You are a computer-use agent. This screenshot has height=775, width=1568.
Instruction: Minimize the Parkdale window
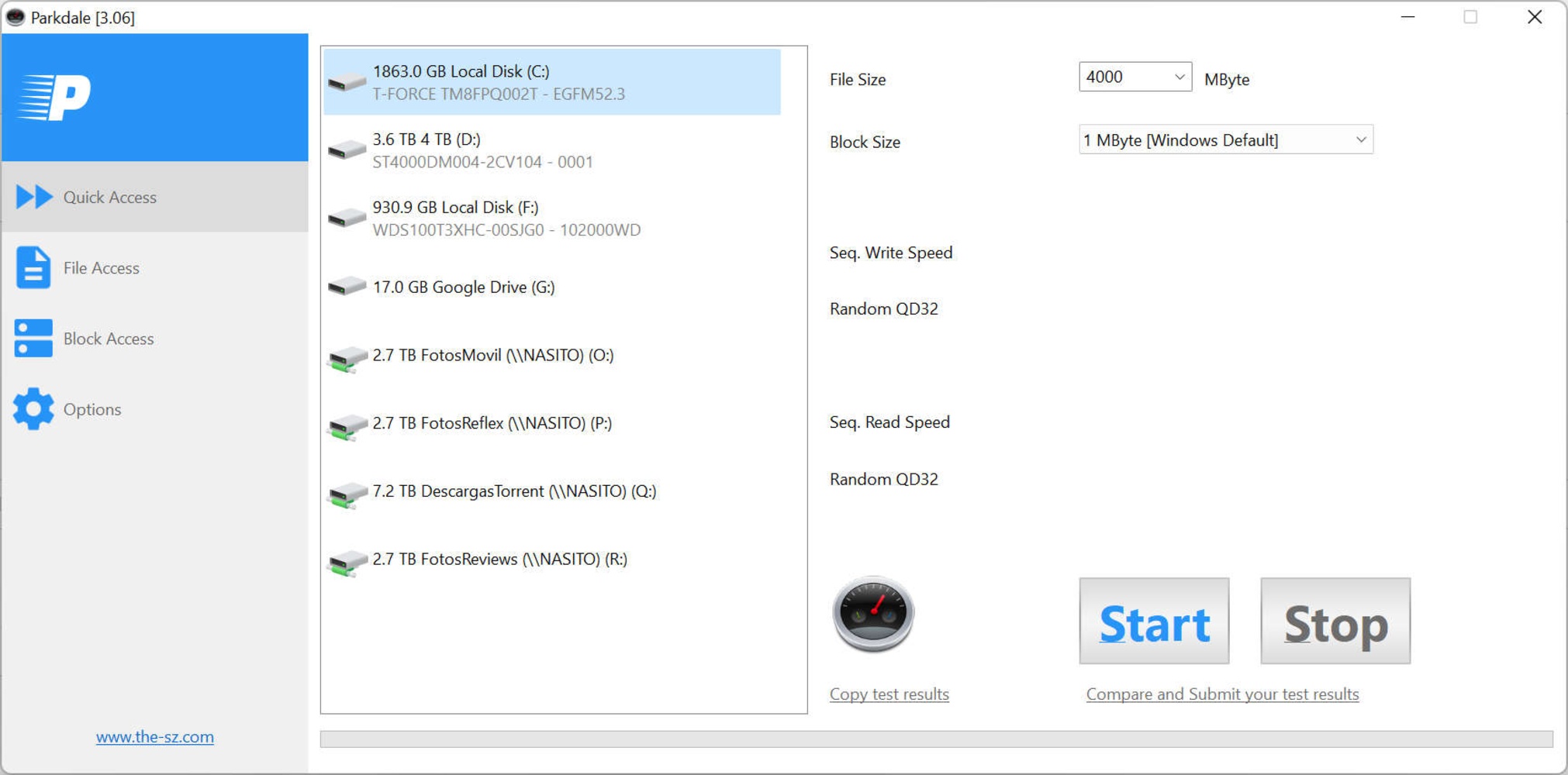point(1408,17)
